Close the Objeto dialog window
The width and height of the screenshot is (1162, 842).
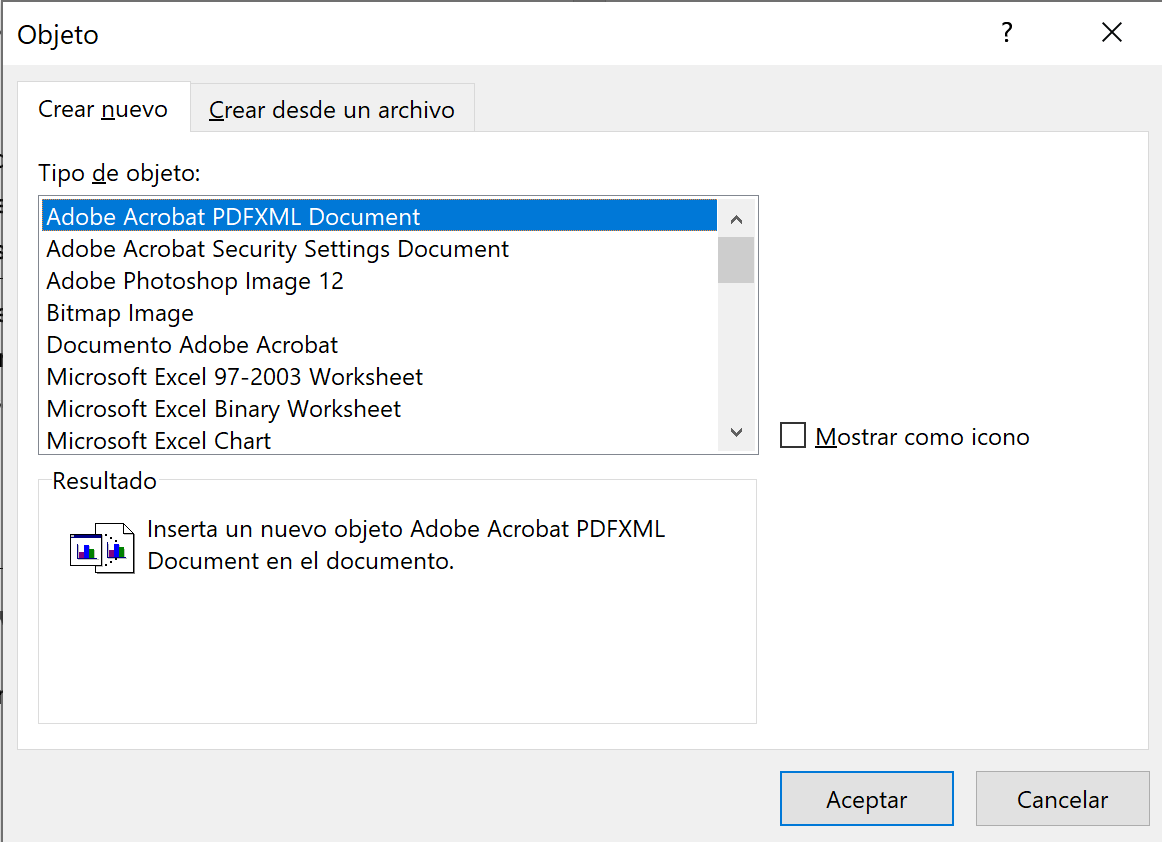tap(1112, 33)
